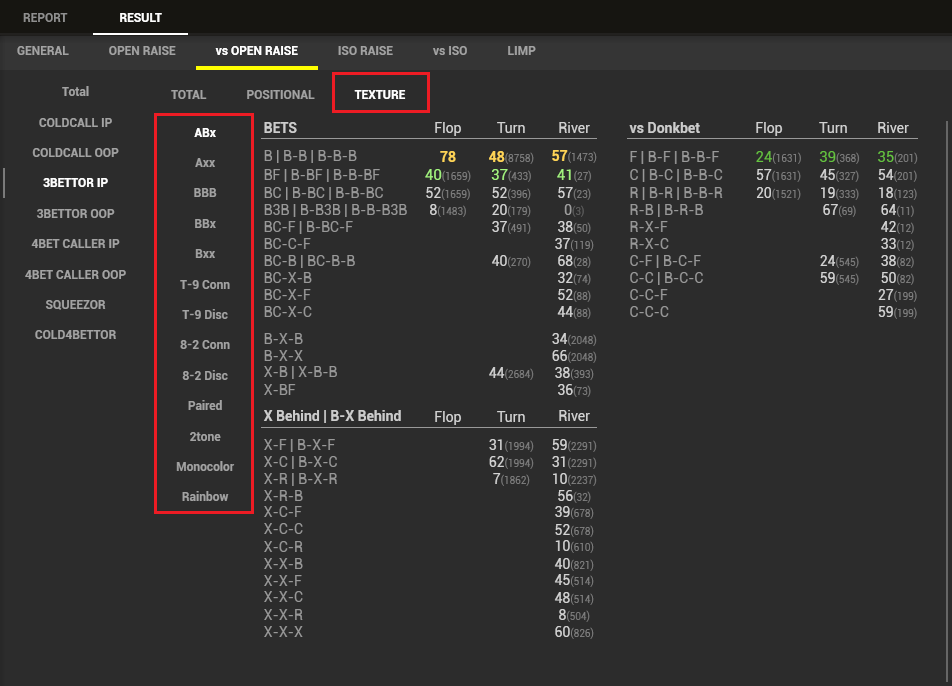
Task: Go to the ISO RAISE tab
Action: point(365,51)
